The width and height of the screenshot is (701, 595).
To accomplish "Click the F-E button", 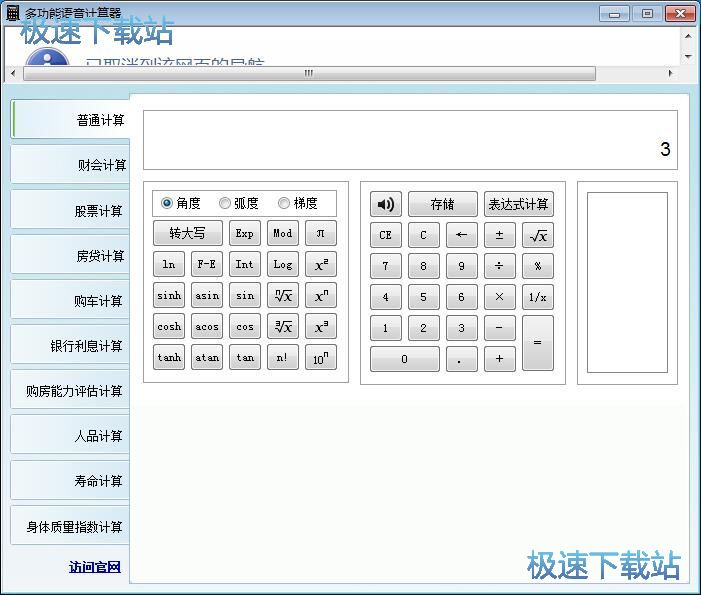I will click(x=207, y=265).
